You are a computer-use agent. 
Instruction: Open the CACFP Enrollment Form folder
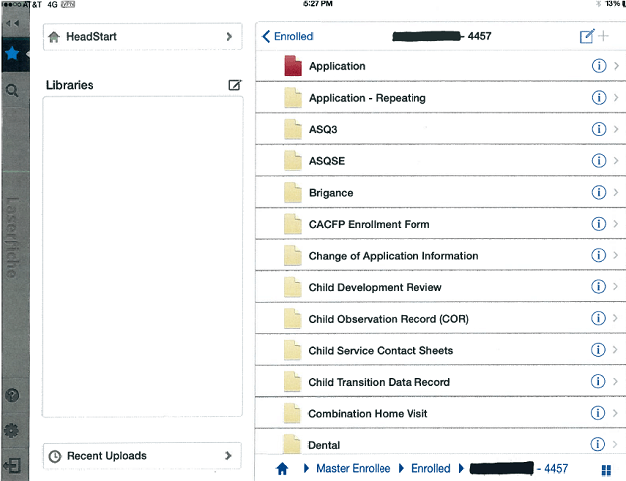point(368,224)
